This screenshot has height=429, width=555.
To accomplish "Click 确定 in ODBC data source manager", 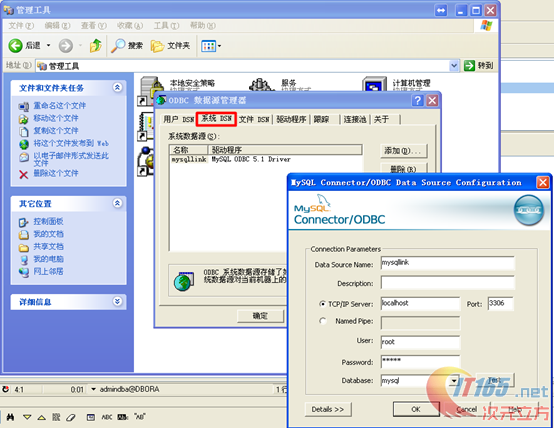I will (x=261, y=316).
